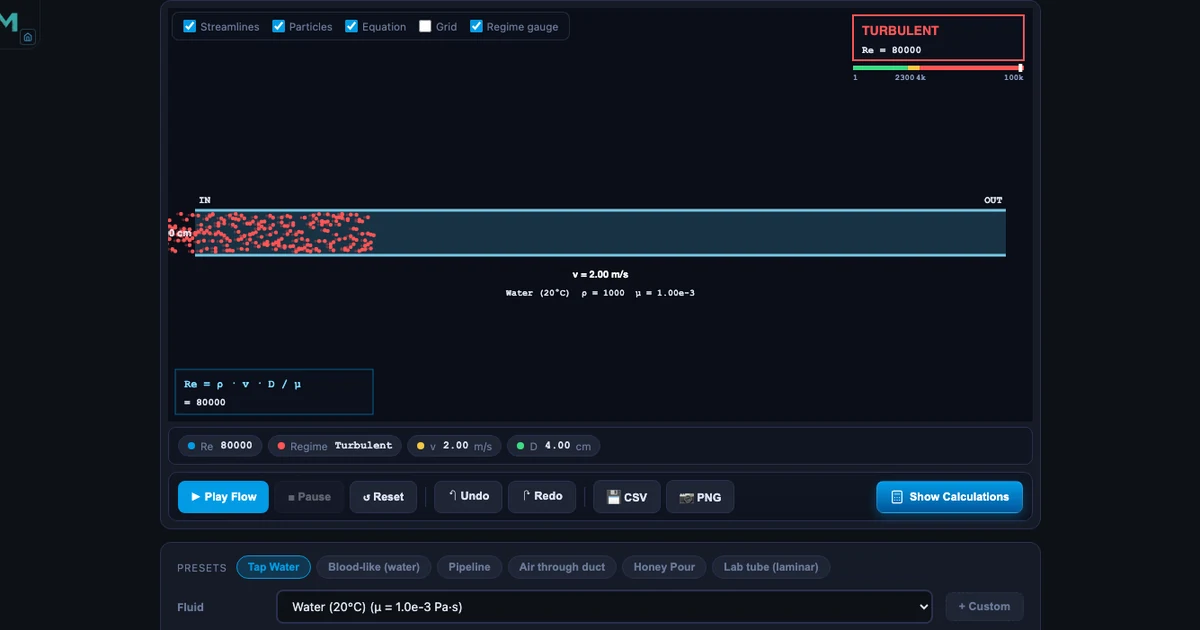Pick the Lab tube (laminar) preset
Image resolution: width=1200 pixels, height=630 pixels.
771,567
